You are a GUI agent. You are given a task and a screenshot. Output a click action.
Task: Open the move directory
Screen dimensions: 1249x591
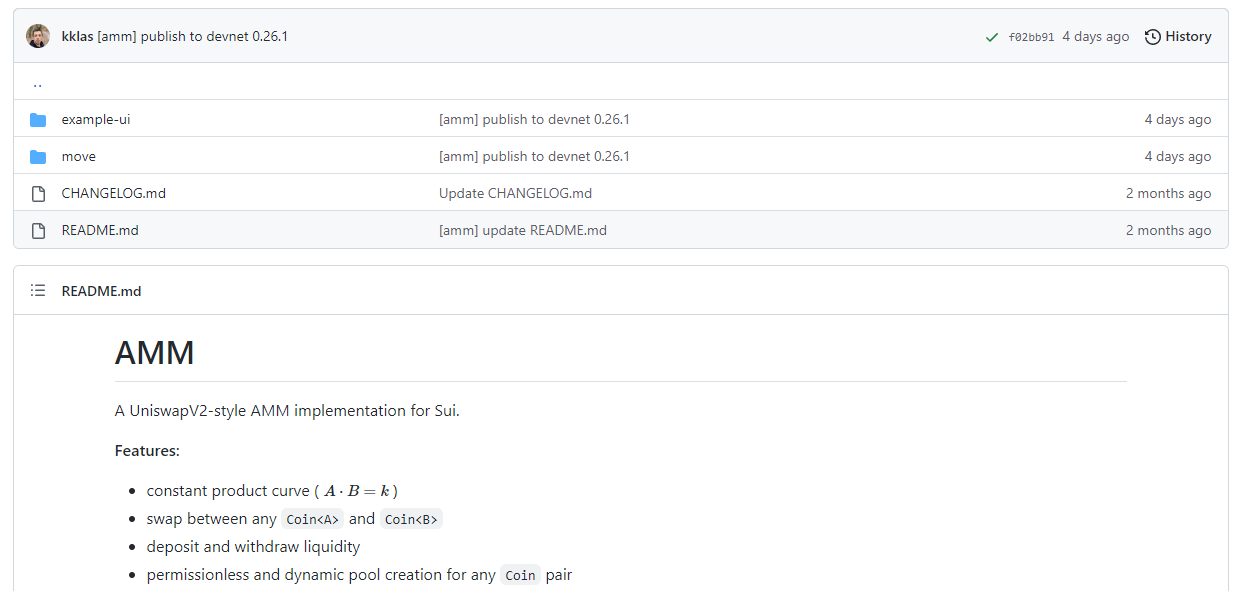(79, 157)
